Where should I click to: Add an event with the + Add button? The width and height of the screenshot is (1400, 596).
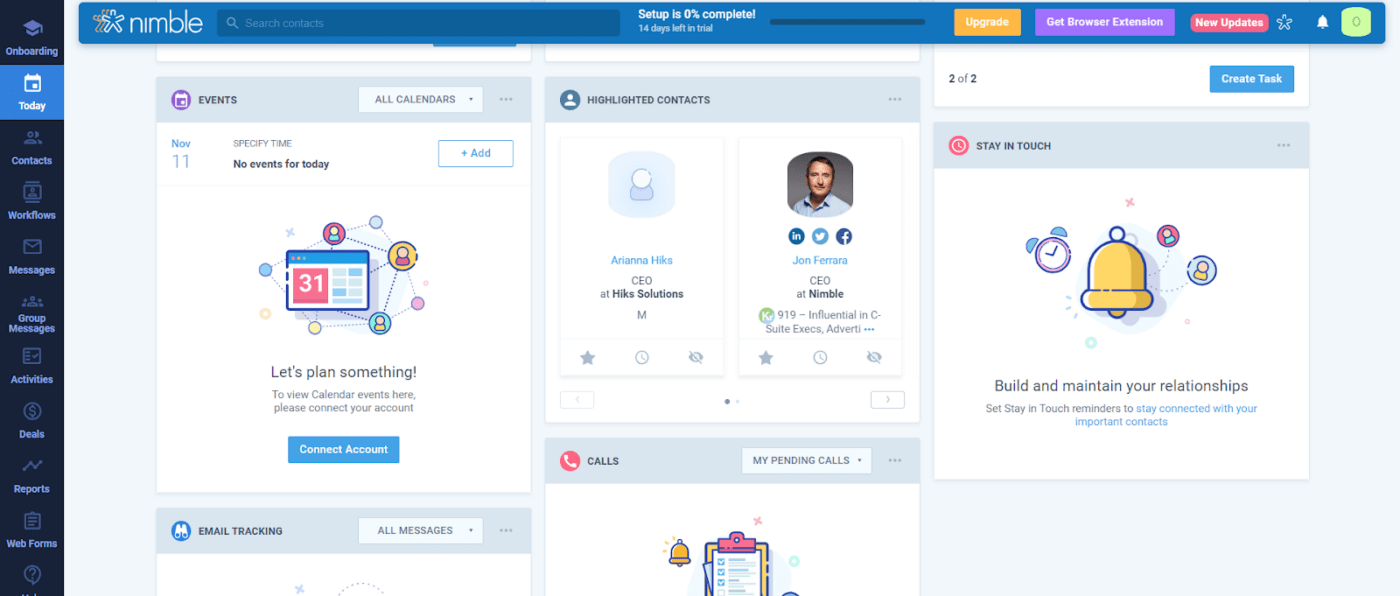(476, 153)
